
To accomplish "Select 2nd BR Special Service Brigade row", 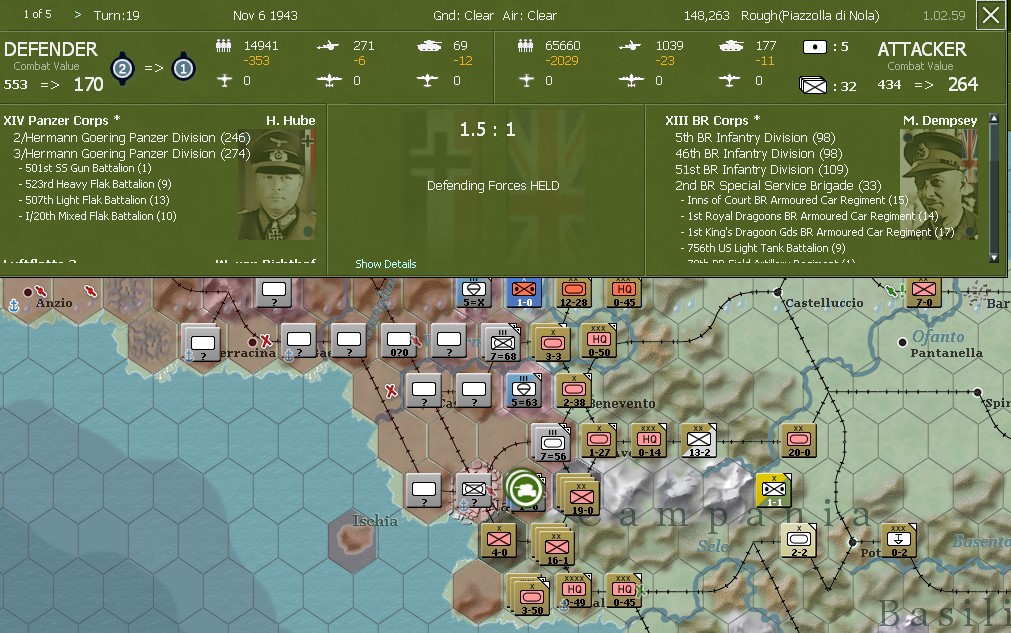I will click(x=778, y=186).
